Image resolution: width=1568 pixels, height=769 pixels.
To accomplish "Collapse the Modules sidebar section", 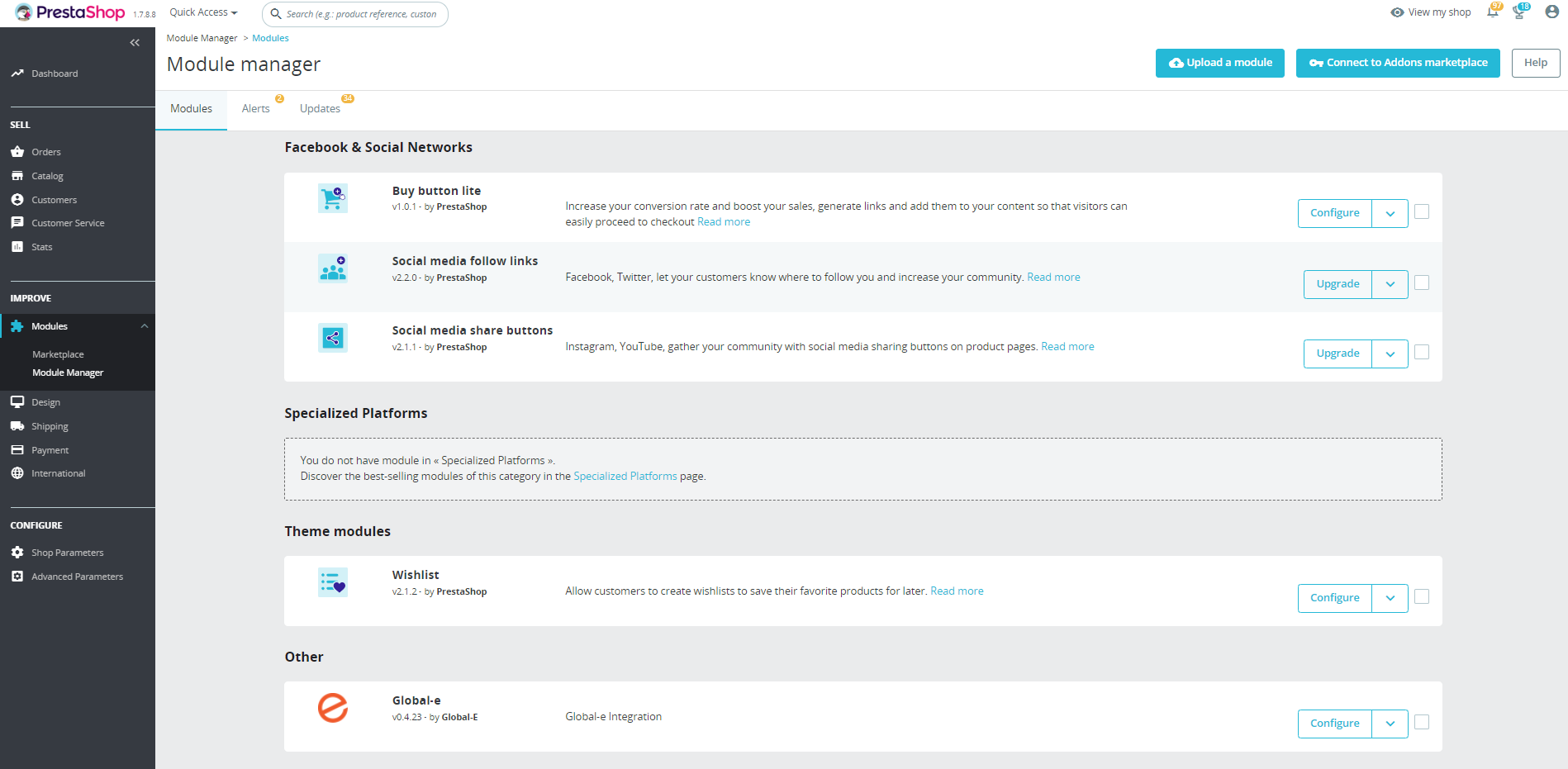I will 145,325.
